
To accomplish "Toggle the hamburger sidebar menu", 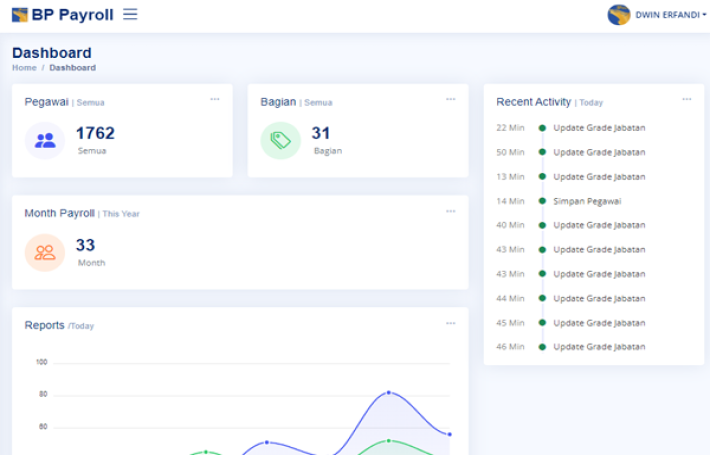I will coord(130,15).
